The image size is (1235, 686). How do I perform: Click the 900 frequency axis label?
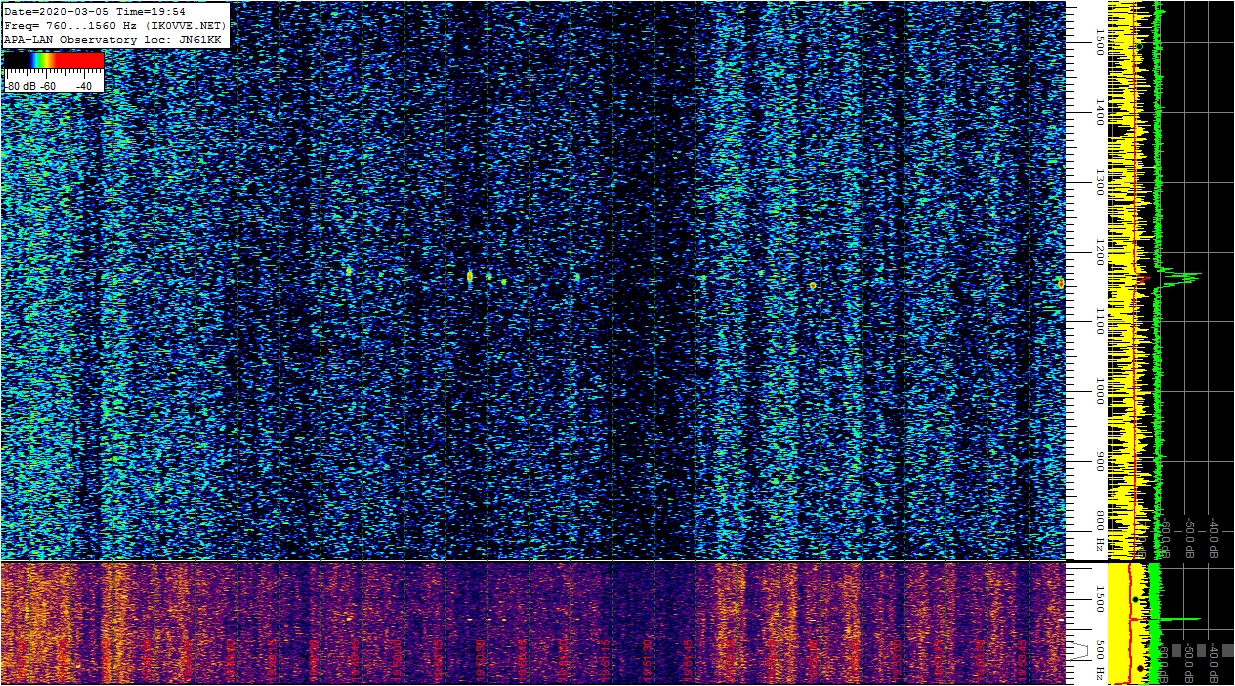[1100, 462]
